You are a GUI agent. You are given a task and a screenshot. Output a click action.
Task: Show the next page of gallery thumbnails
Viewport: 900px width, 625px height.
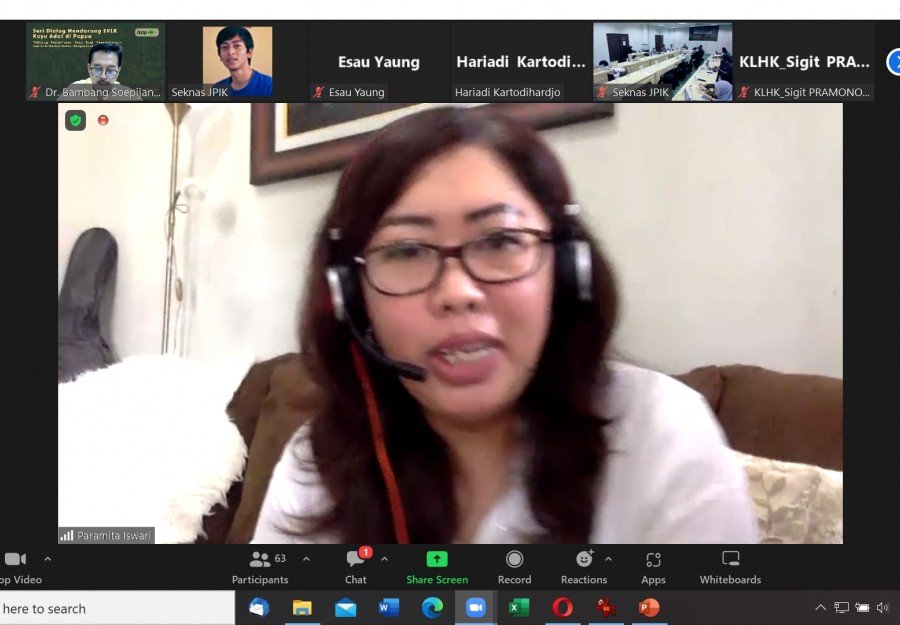[x=893, y=62]
